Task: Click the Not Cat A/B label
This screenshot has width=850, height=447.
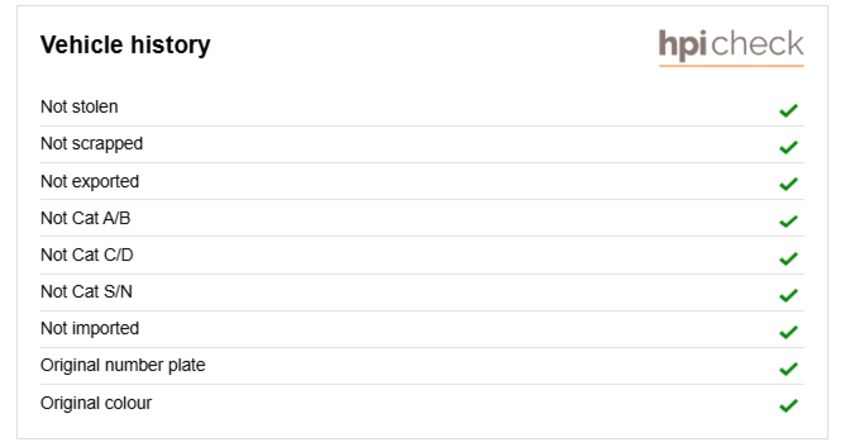Action: [85, 218]
